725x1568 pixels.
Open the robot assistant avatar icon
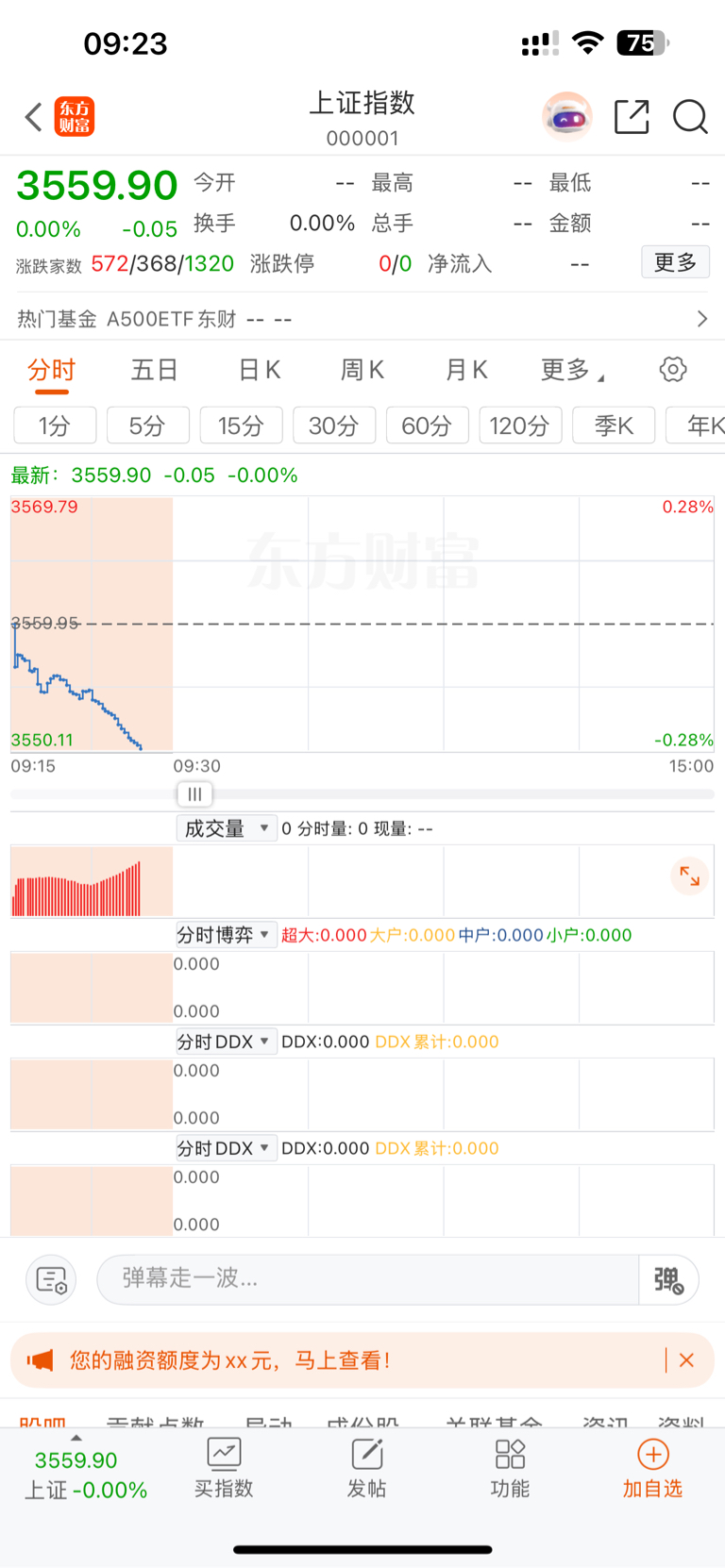567,117
